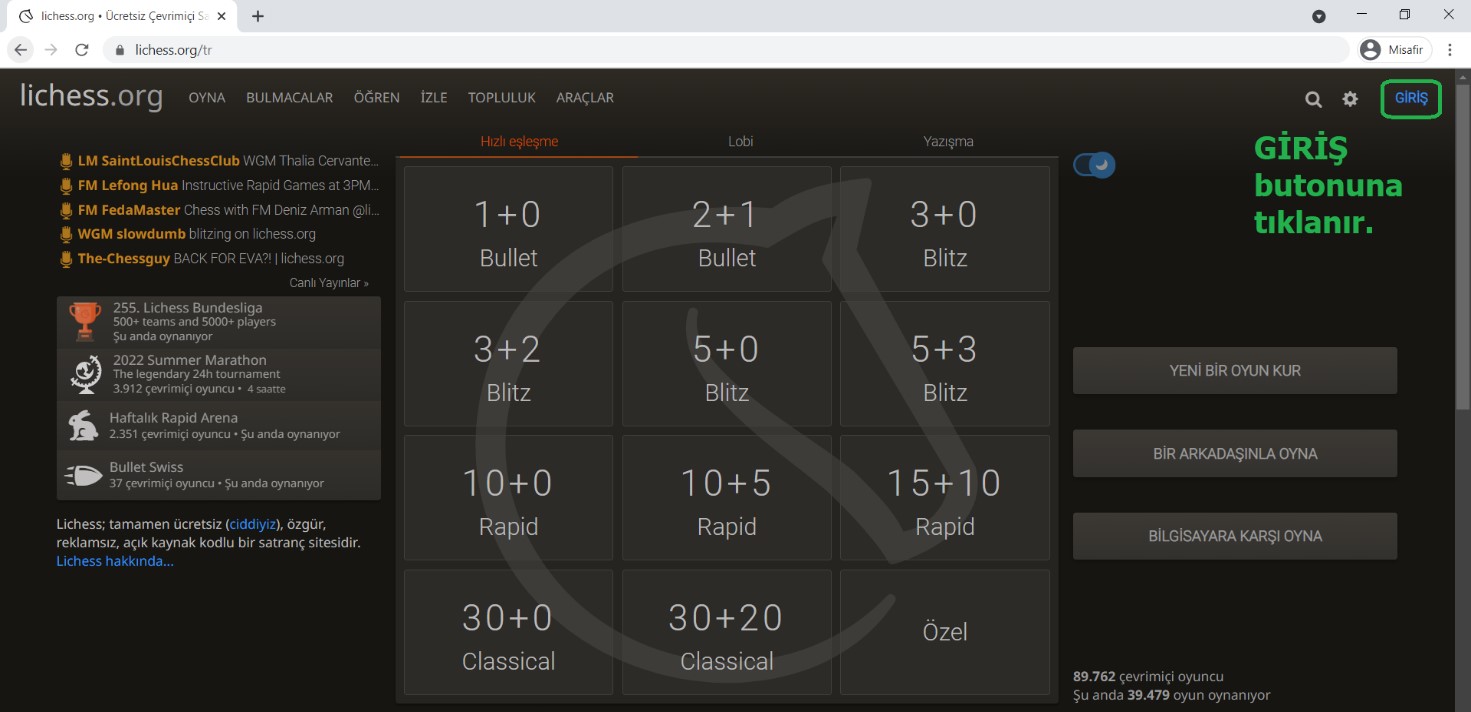Open the Canlı Yayınlar » link
Screen dimensions: 1471x712
329,283
